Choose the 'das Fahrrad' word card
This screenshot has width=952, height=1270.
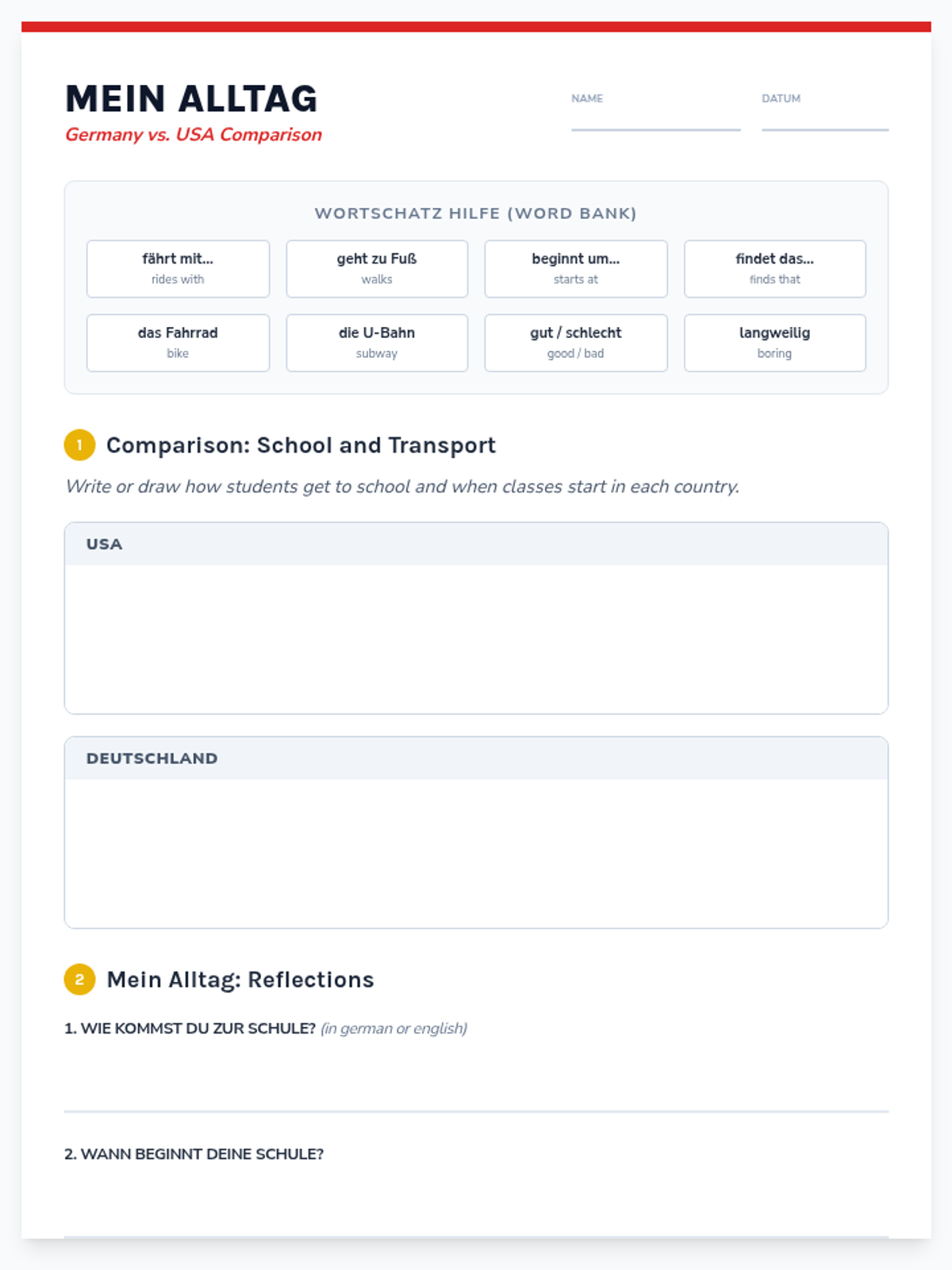(x=178, y=343)
